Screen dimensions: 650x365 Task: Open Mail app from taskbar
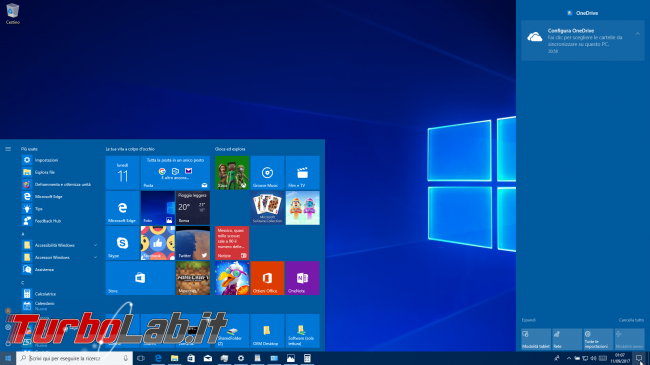pos(208,358)
